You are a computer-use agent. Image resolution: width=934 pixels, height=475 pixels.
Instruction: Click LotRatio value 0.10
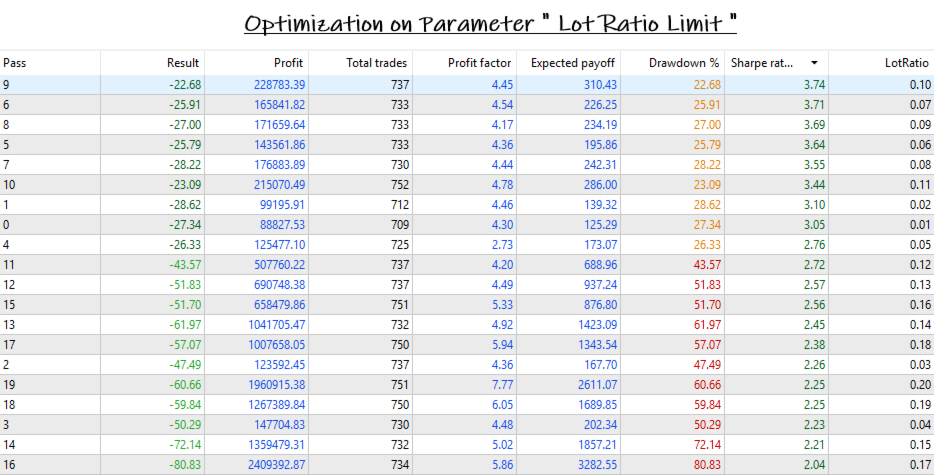tap(920, 85)
